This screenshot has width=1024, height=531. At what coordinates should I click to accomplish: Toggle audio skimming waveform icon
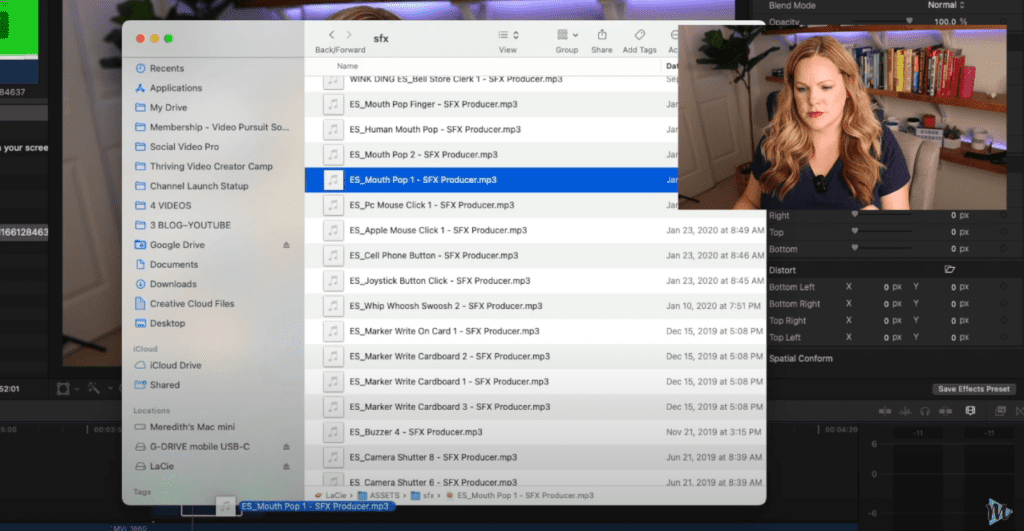pyautogui.click(x=905, y=411)
